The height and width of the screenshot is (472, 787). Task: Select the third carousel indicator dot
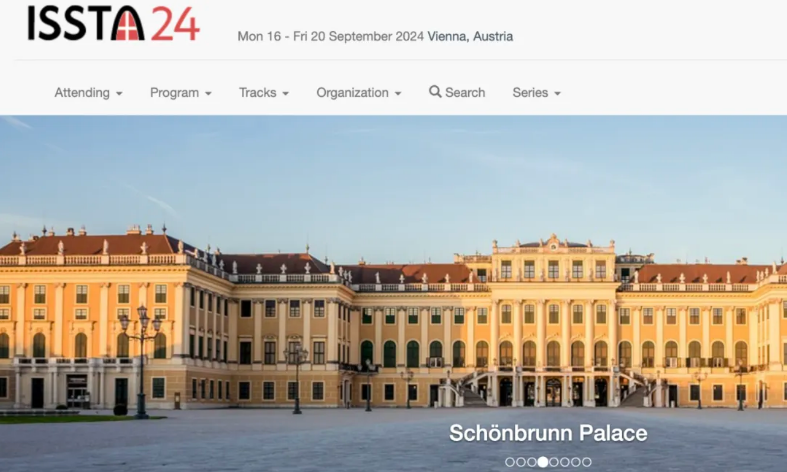pos(532,462)
